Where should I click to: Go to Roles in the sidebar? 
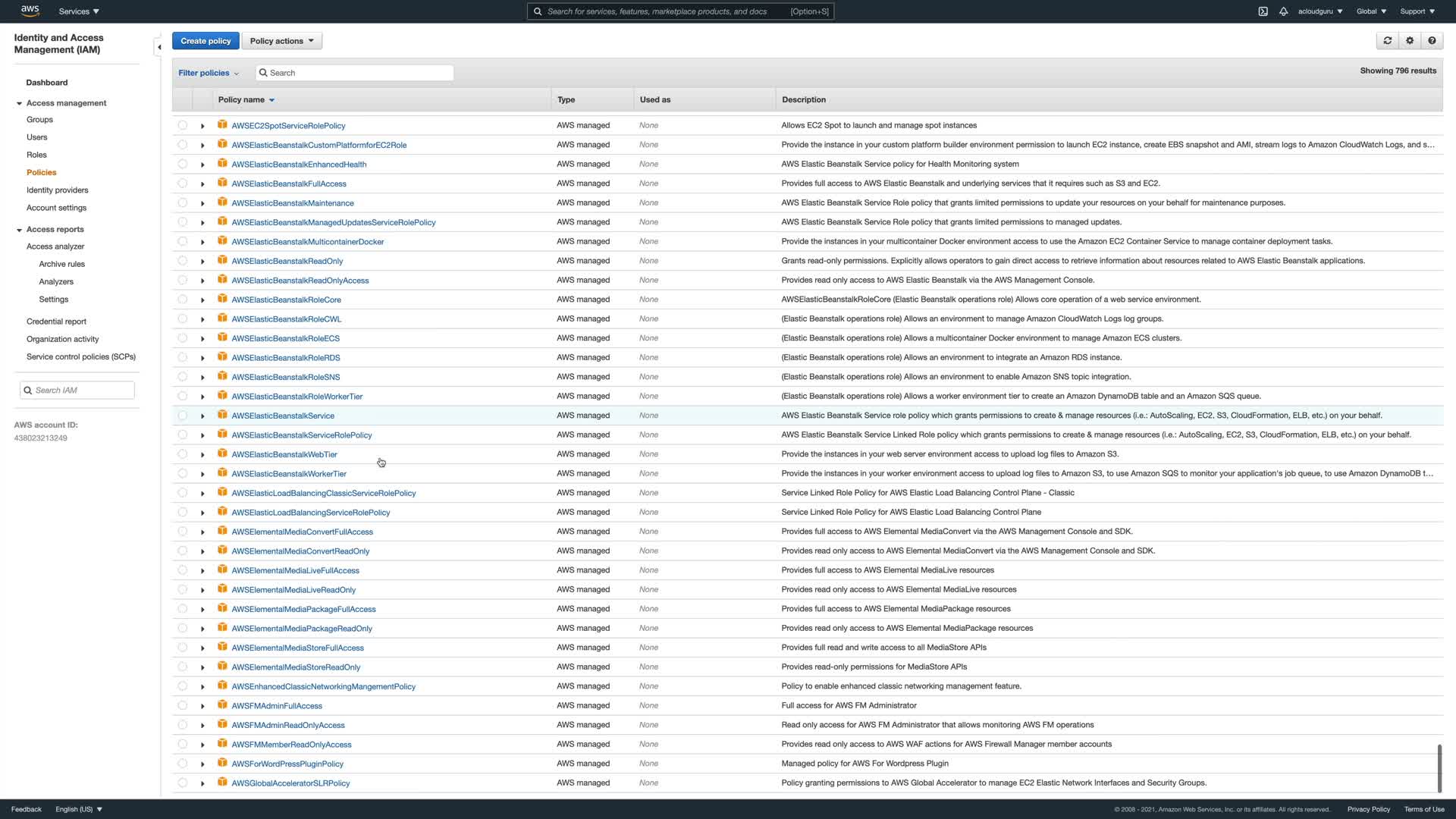[36, 155]
